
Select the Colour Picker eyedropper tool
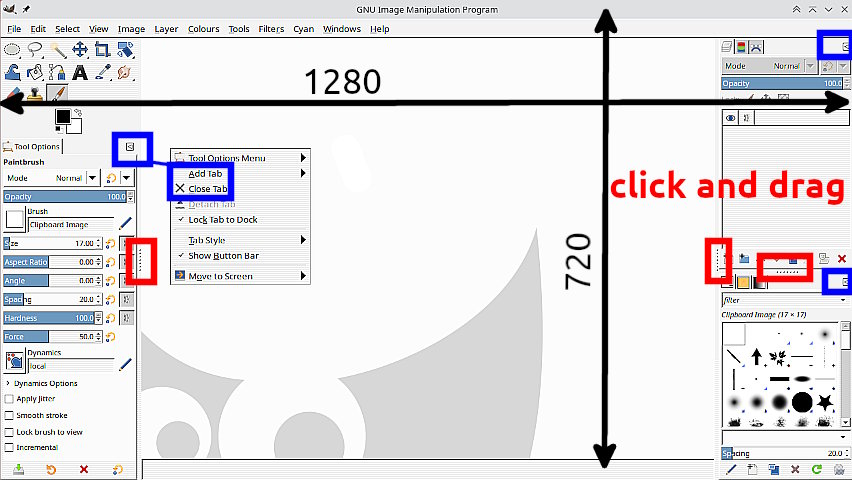tap(103, 72)
